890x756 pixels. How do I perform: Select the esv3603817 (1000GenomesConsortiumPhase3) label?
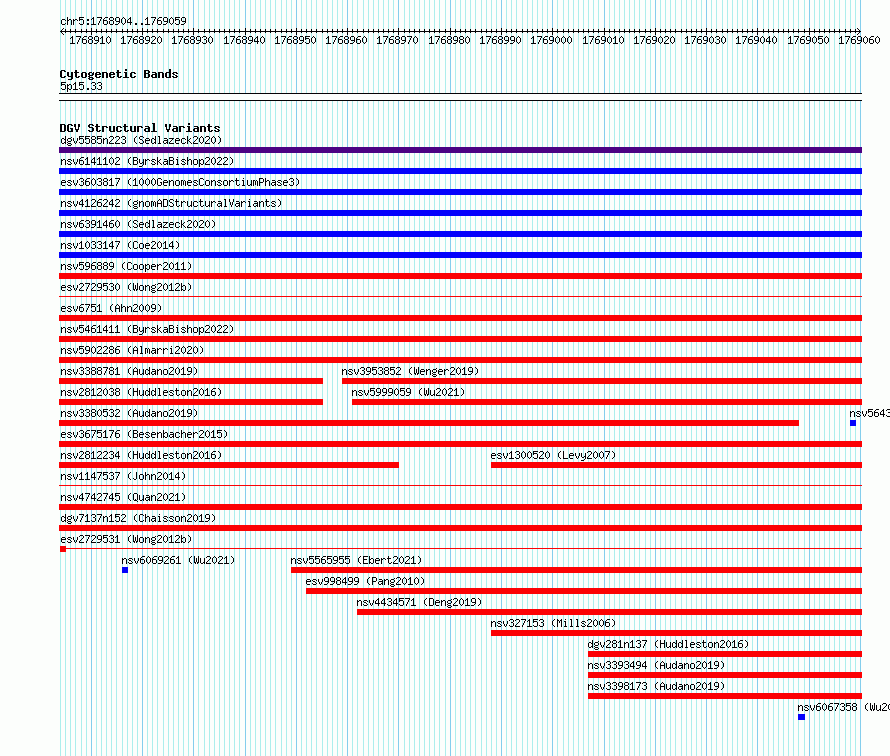tap(180, 182)
